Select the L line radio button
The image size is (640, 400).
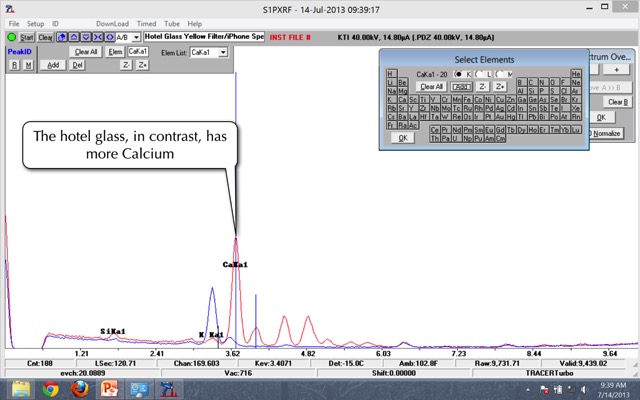[x=480, y=74]
